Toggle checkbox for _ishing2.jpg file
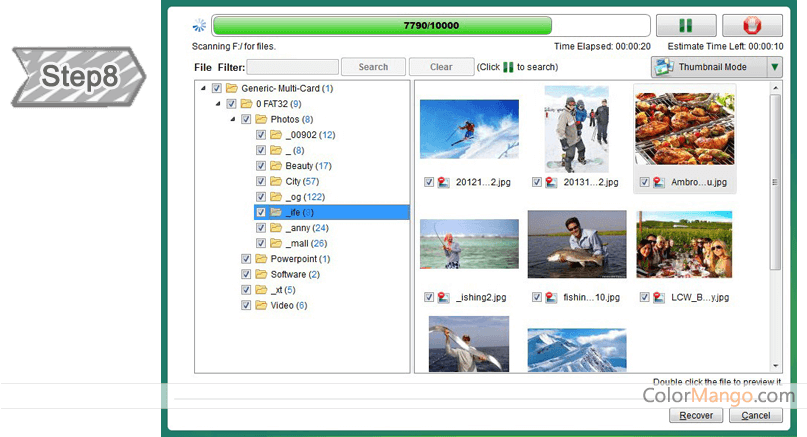The height and width of the screenshot is (437, 807). point(429,297)
